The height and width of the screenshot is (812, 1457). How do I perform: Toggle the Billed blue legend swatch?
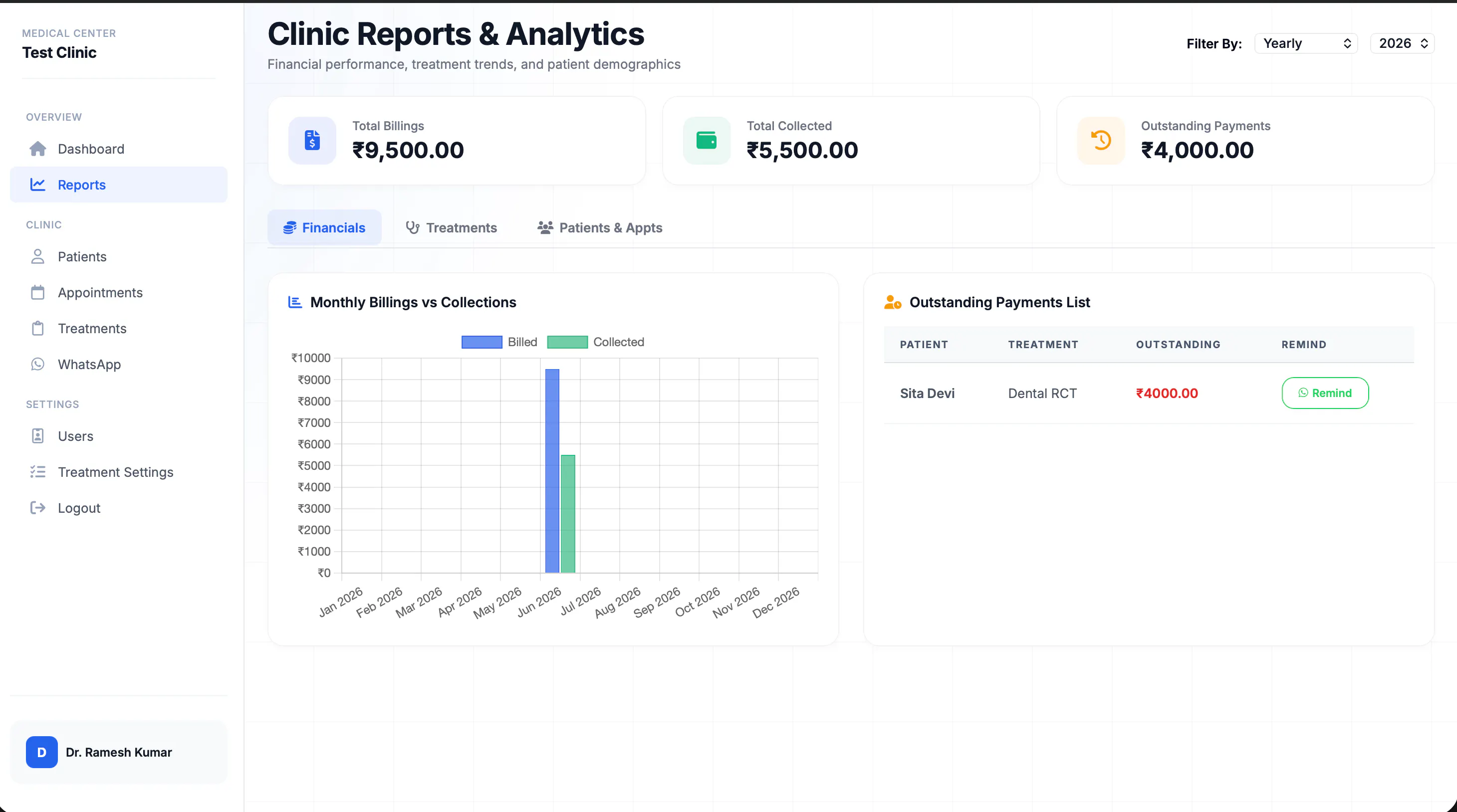click(482, 342)
